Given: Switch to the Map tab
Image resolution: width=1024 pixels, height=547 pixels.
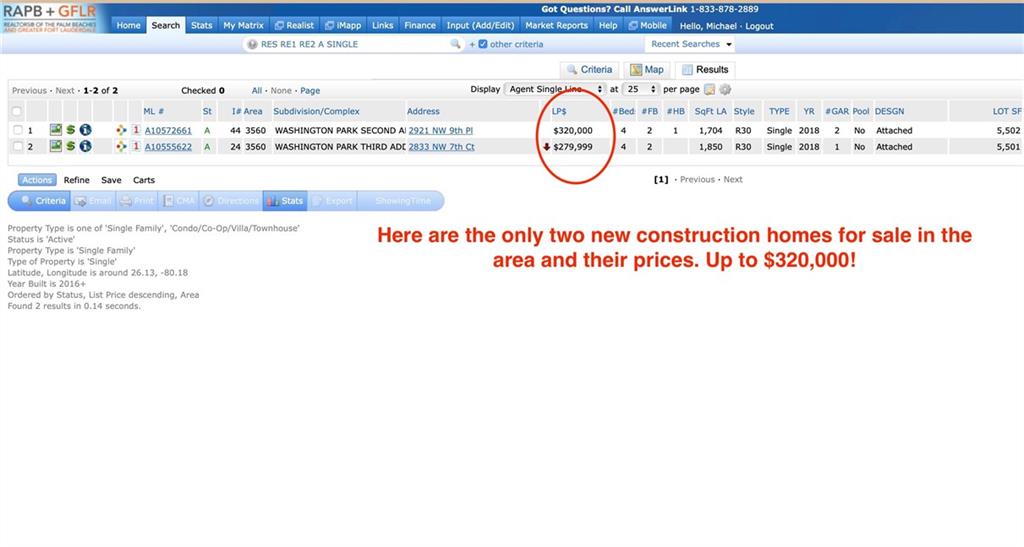Looking at the screenshot, I should 647,70.
